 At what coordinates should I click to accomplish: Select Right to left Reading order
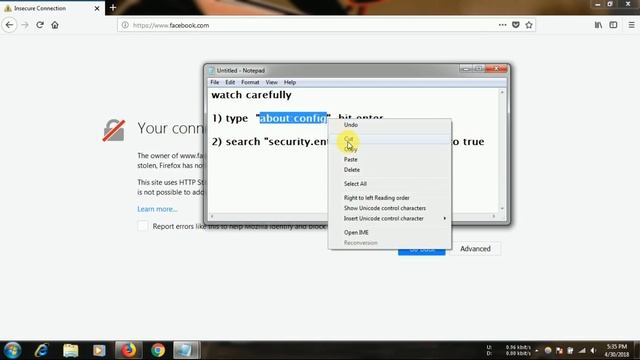point(390,198)
